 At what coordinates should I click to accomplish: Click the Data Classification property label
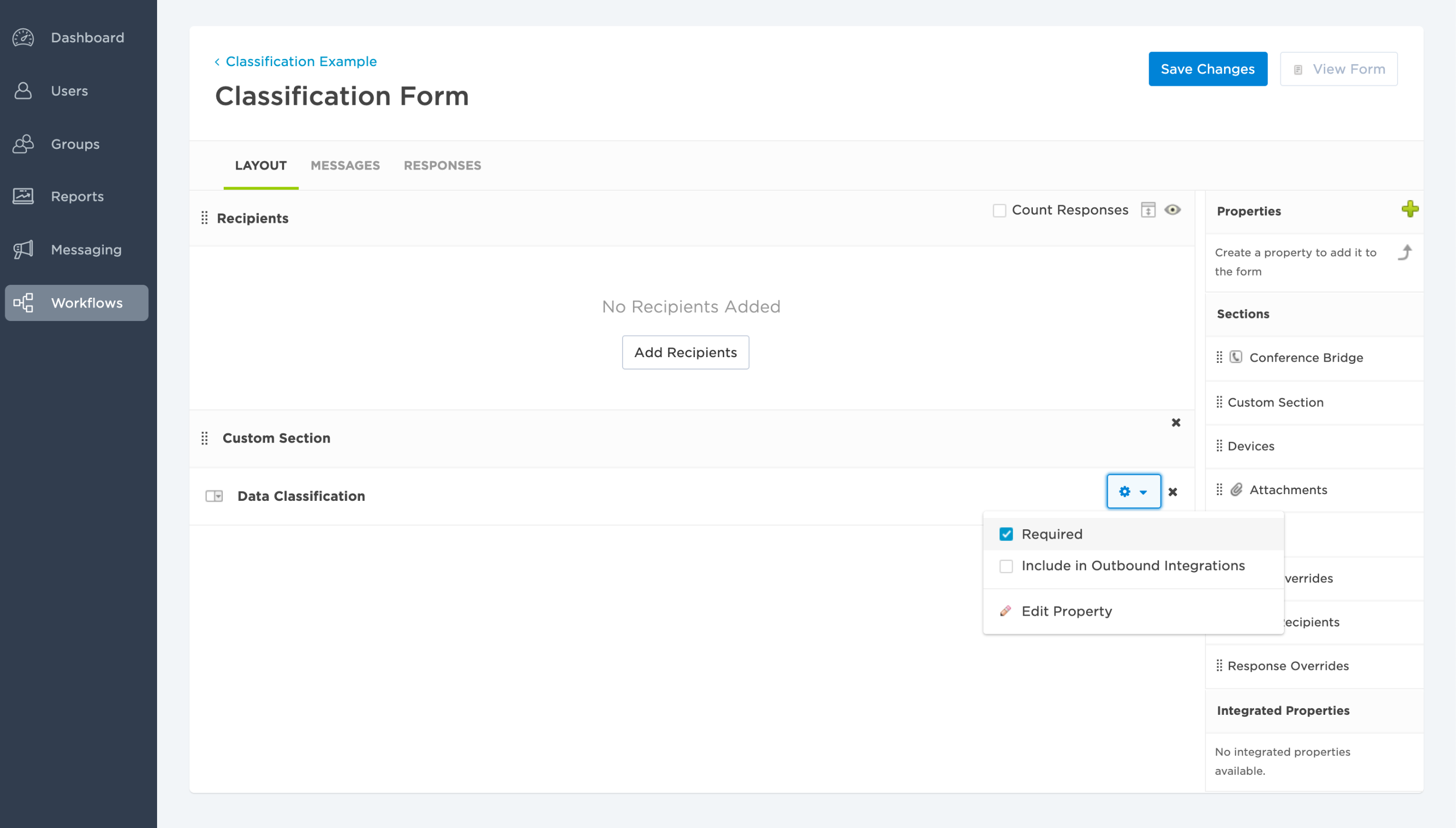301,496
